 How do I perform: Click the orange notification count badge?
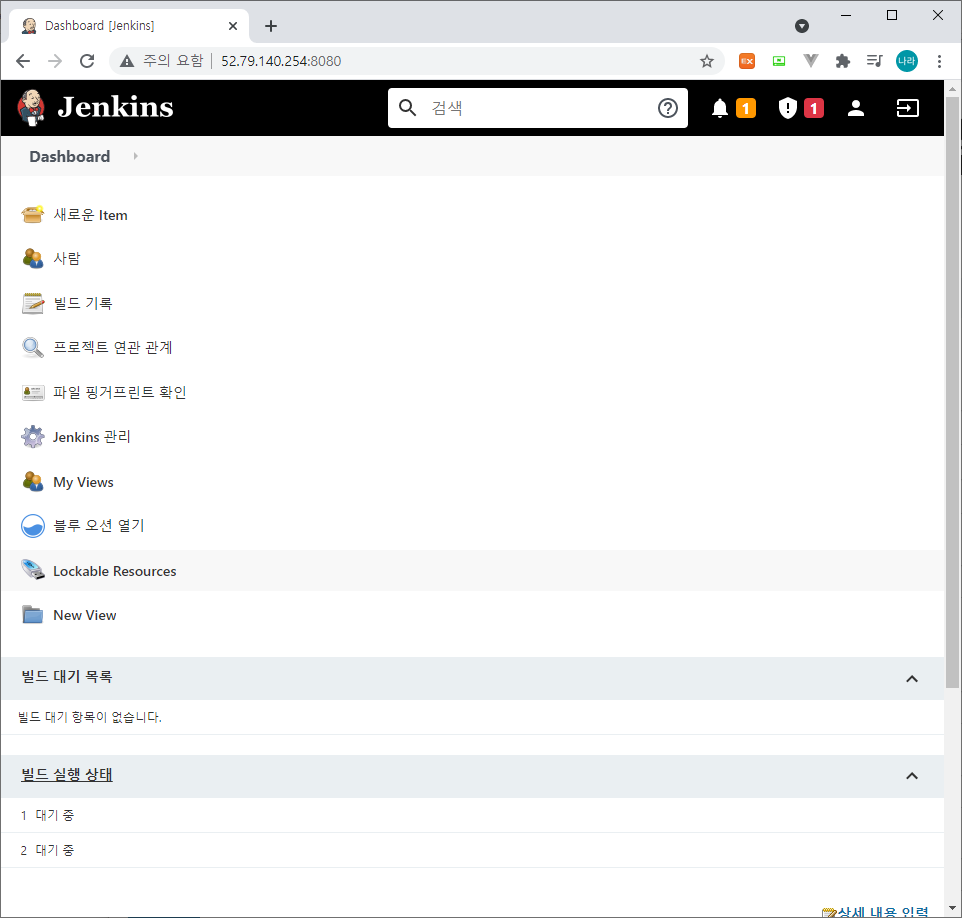tap(745, 109)
